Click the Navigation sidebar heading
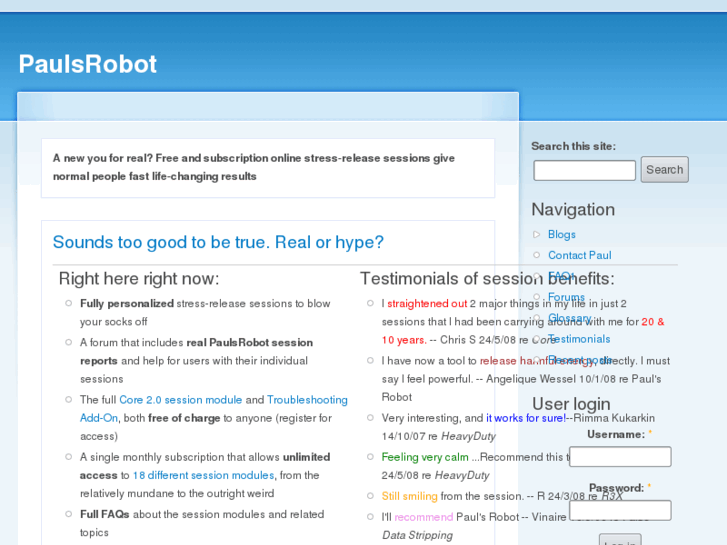The height and width of the screenshot is (545, 727). coord(573,210)
